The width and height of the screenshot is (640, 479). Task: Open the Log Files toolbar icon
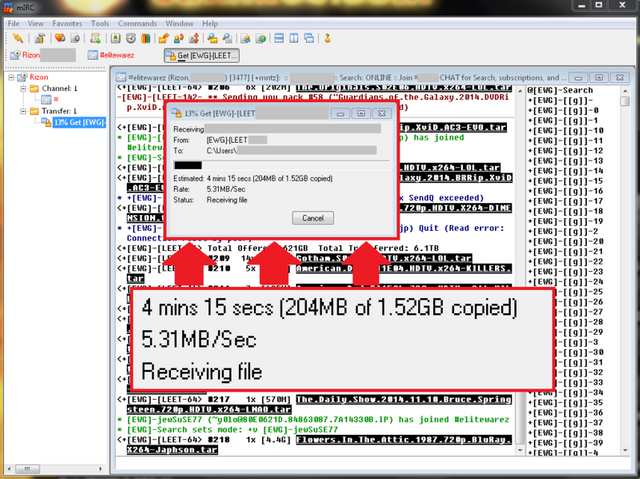tap(227, 38)
